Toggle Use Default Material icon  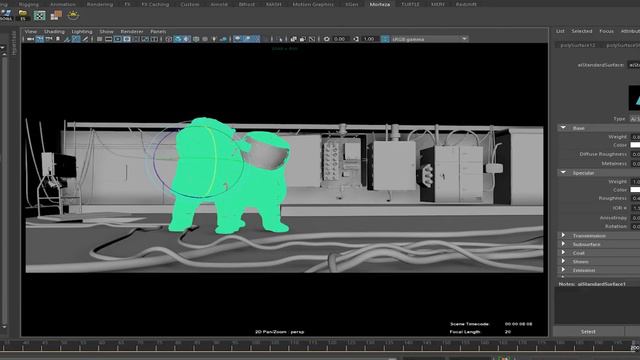(x=187, y=39)
